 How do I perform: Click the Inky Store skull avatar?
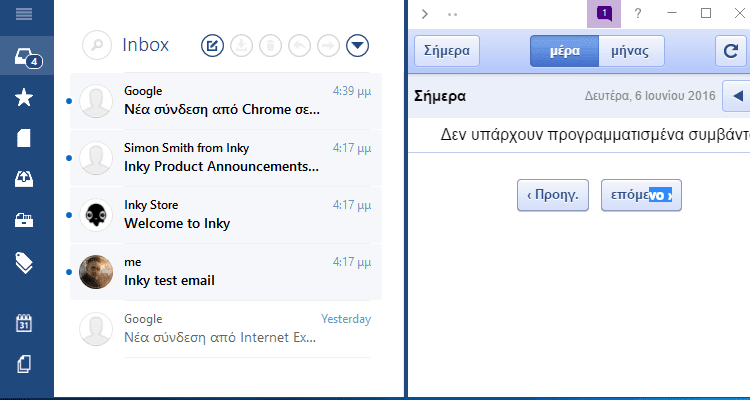(96, 215)
